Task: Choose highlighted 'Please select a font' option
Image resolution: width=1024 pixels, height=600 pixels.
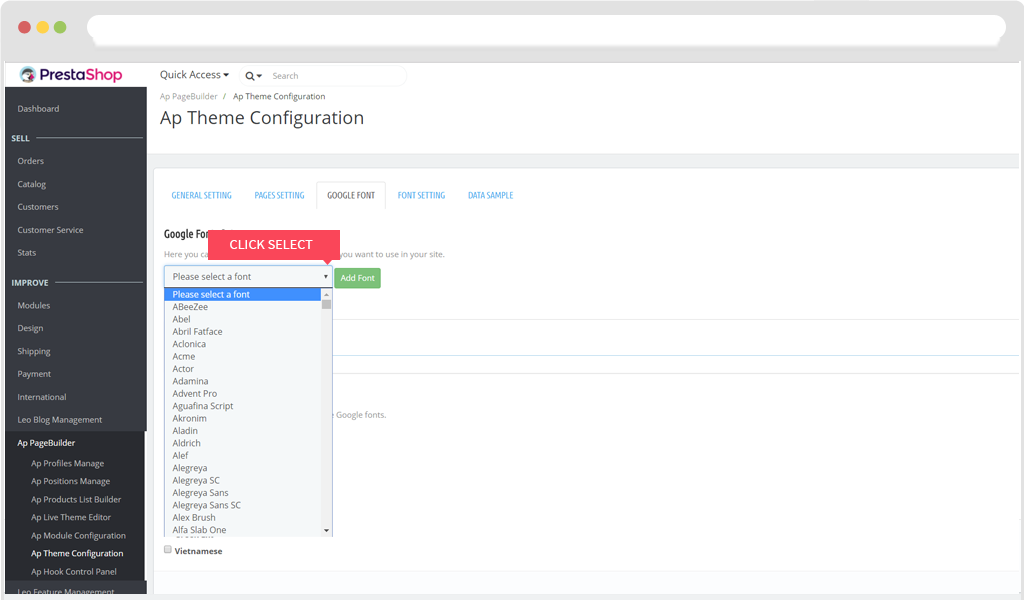Action: click(x=243, y=294)
